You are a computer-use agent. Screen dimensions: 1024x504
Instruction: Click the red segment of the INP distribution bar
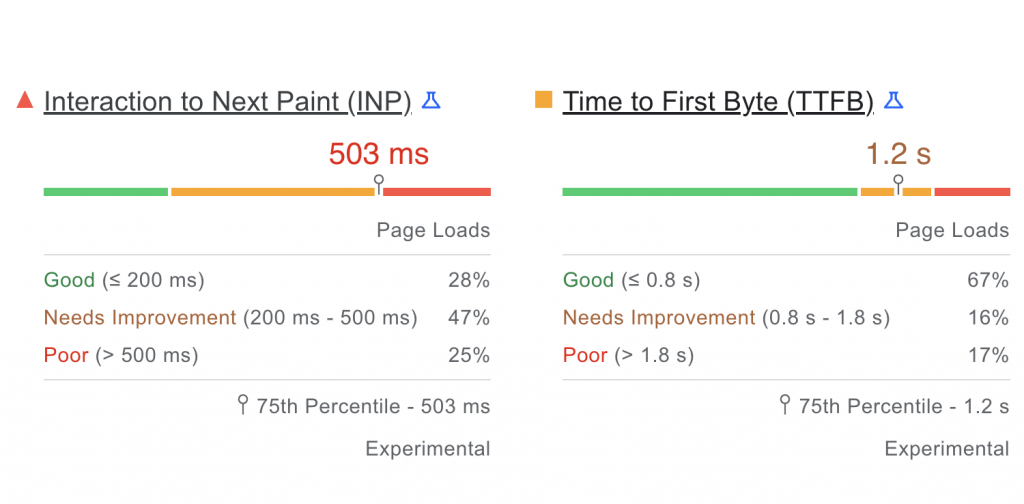(437, 191)
